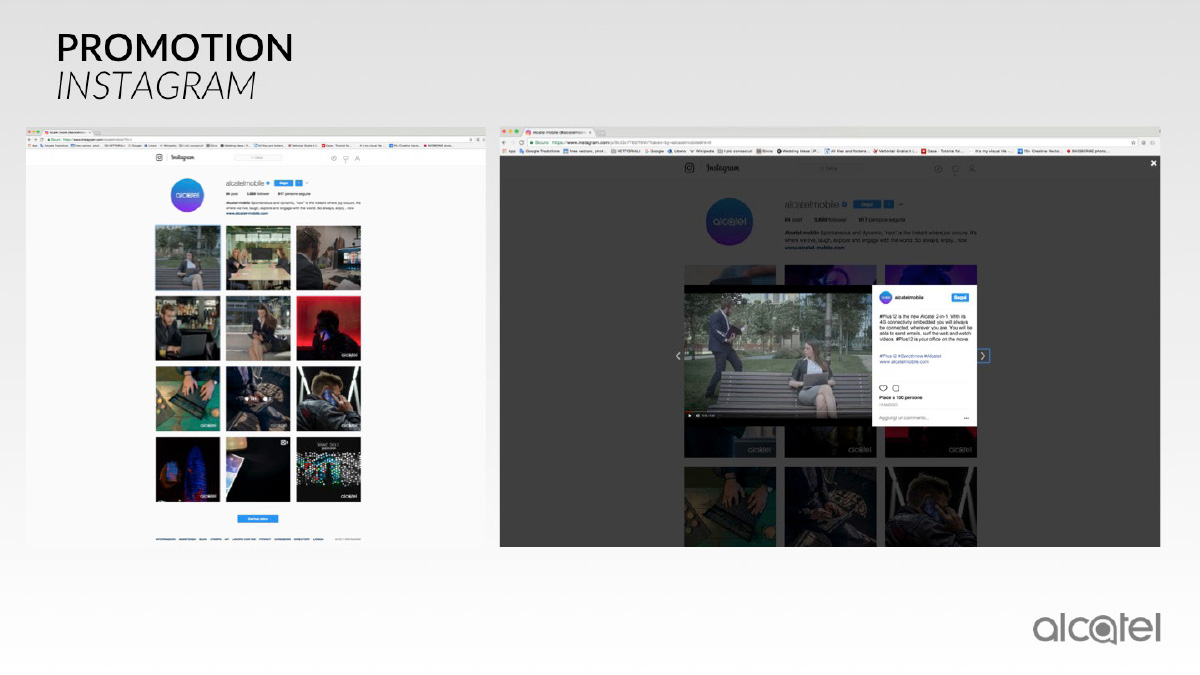Click the blue load-more button below the photo grid
Screen dimensions: 1200x675
point(258,519)
